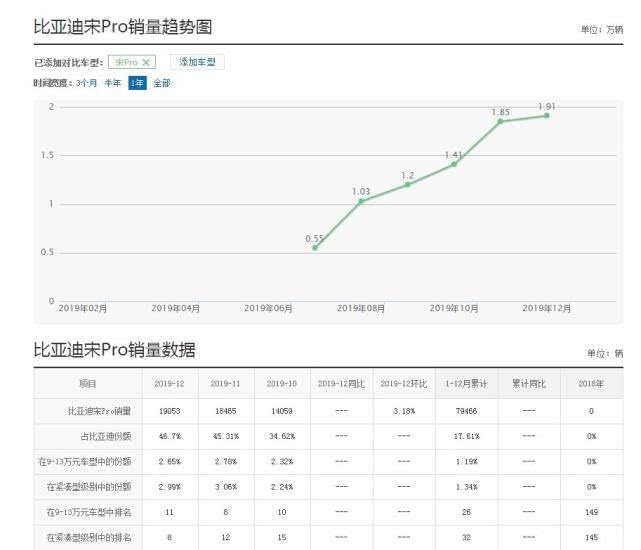Image resolution: width=641 pixels, height=550 pixels.
Task: Click the 1.19% cell
Action: click(466, 462)
